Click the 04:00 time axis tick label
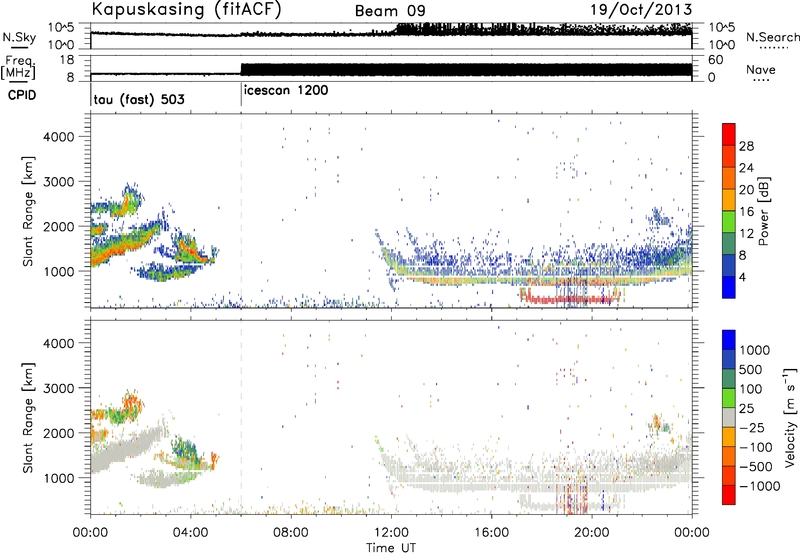Image resolution: width=800 pixels, height=554 pixels. point(190,533)
